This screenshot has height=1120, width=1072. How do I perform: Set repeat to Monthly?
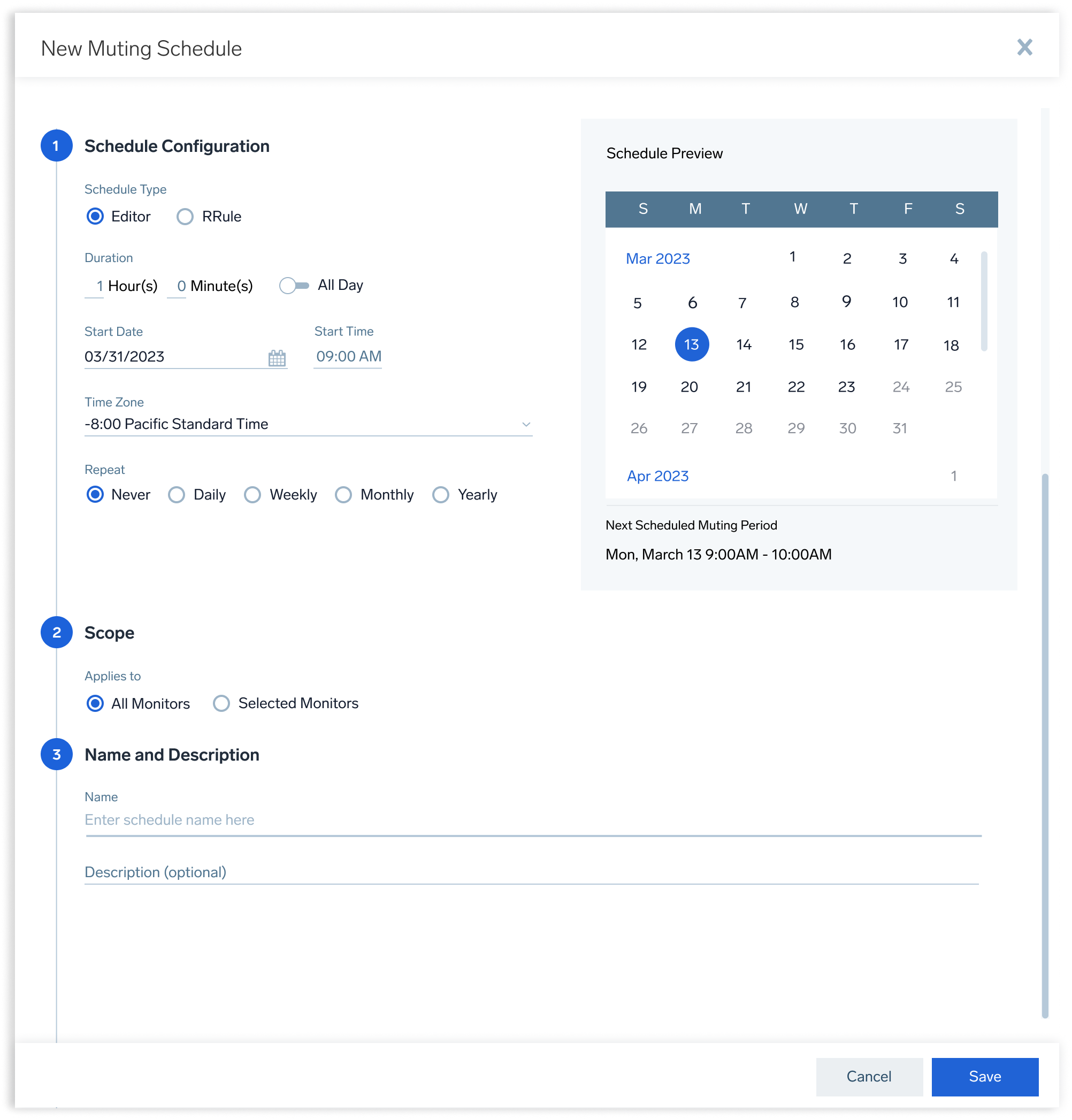click(343, 495)
